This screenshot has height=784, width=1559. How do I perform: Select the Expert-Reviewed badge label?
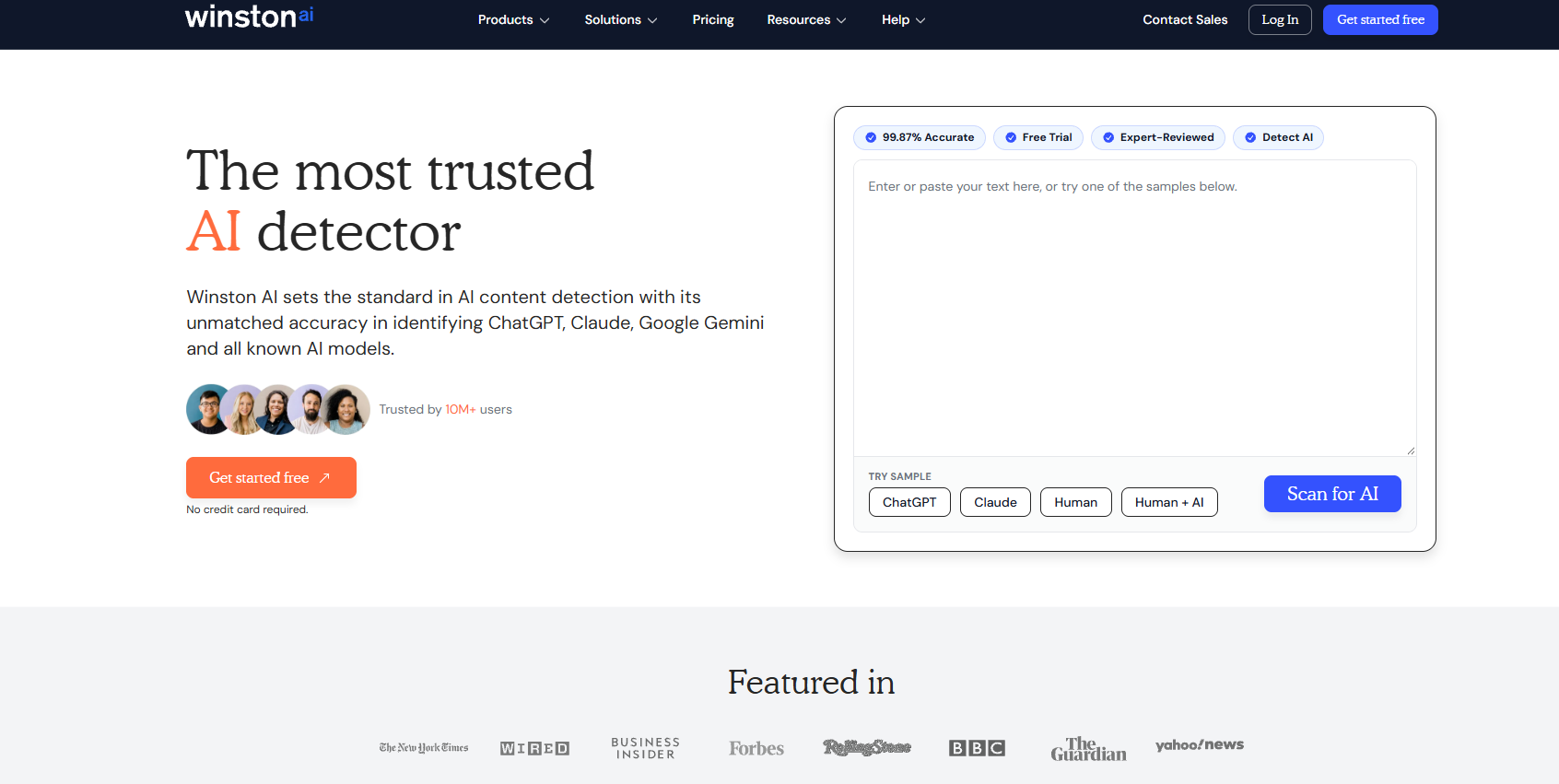1166,137
